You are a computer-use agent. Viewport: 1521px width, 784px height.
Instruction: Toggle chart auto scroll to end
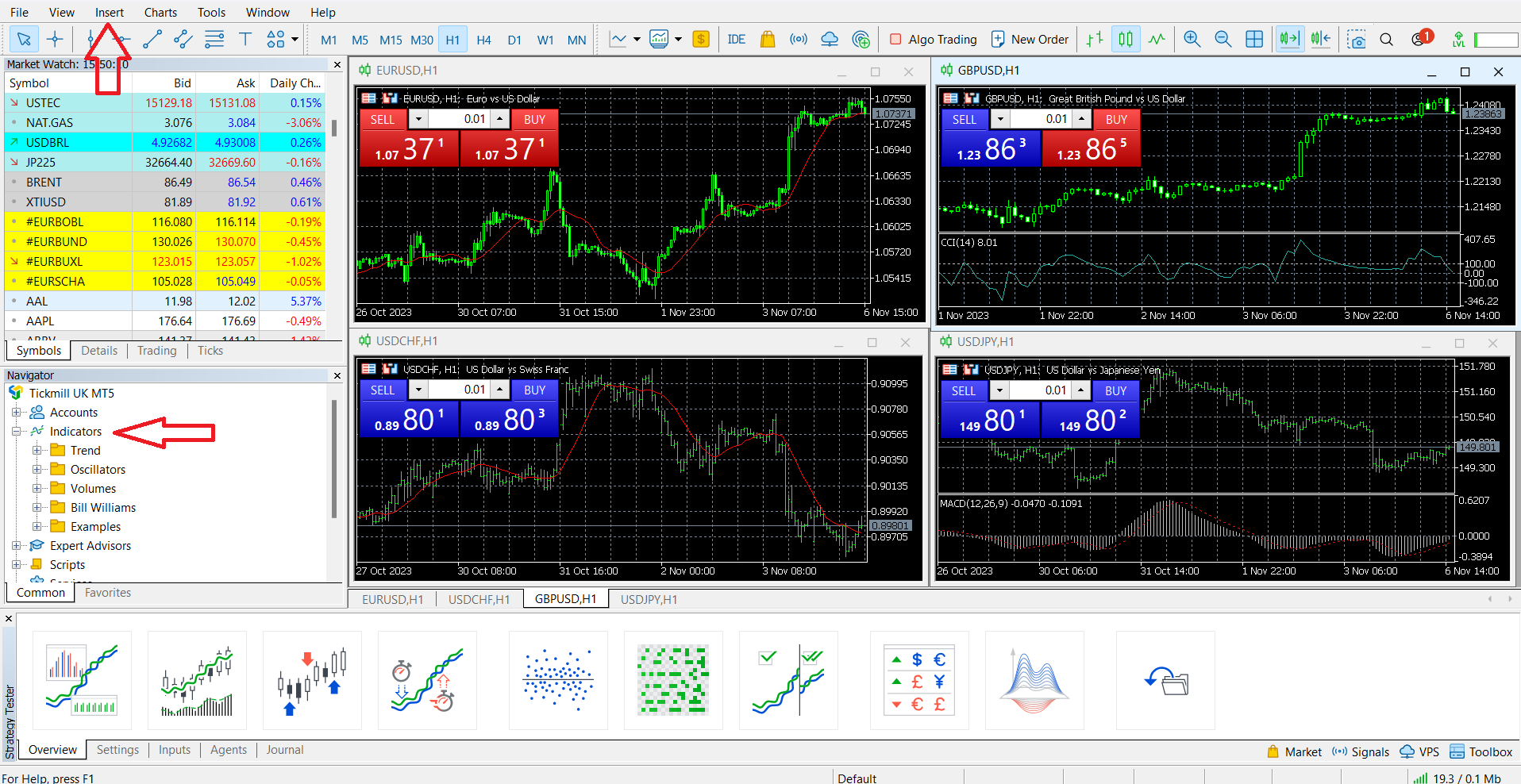[1289, 39]
